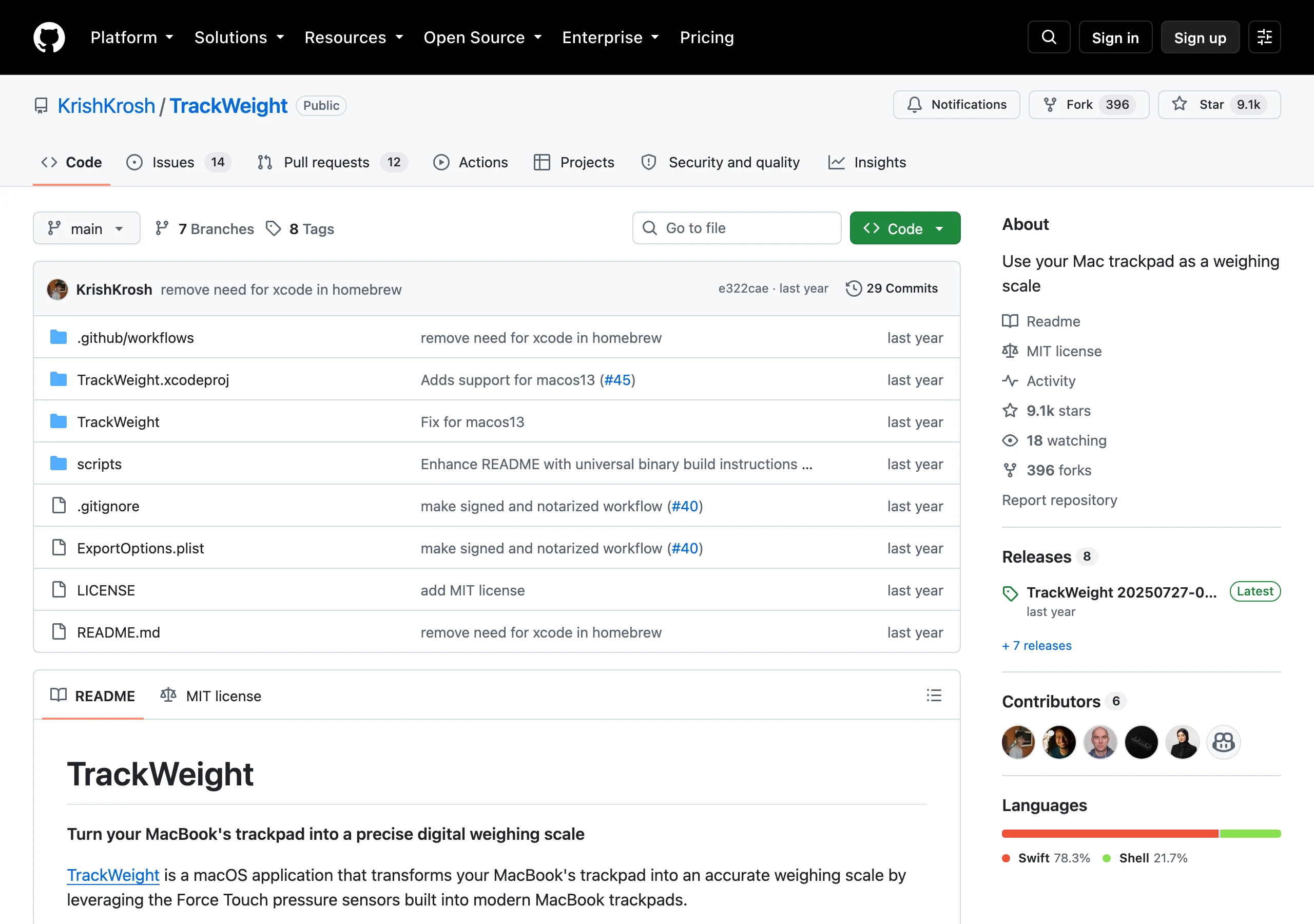The image size is (1314, 924).
Task: Click the Swift portion of the languages bar
Action: click(x=1110, y=834)
